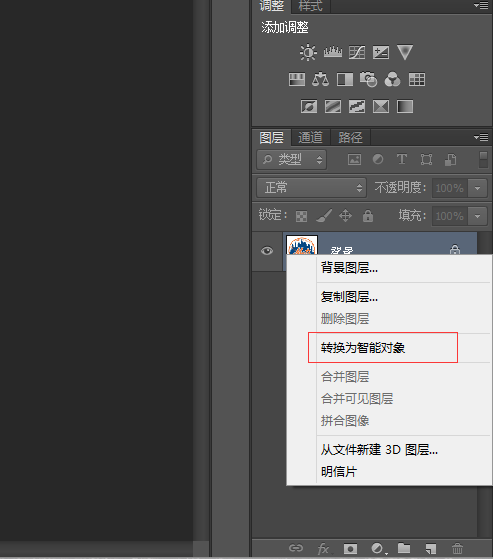Add a Brightness/Contrast adjustment
Screen dimensions: 493x559
coord(308,52)
